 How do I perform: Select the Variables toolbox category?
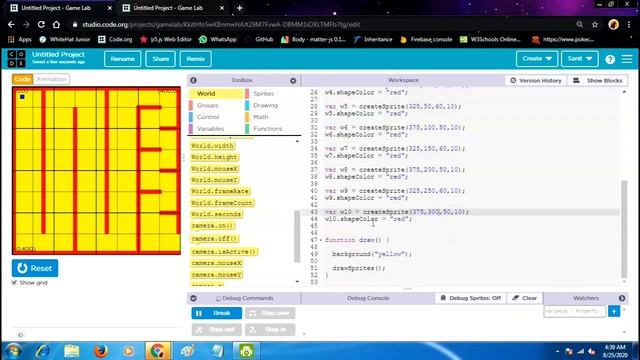(x=217, y=129)
